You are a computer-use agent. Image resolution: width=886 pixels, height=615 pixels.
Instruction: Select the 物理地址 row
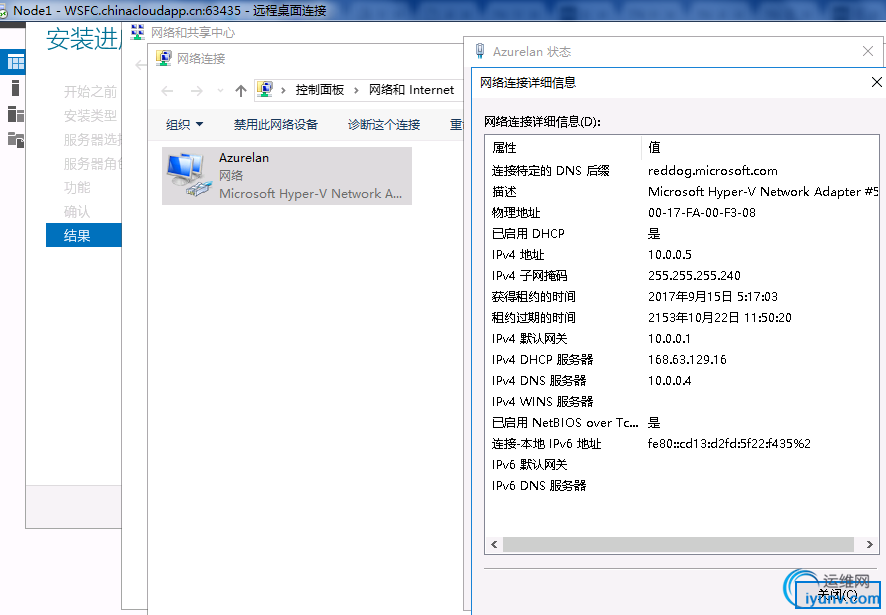(681, 213)
